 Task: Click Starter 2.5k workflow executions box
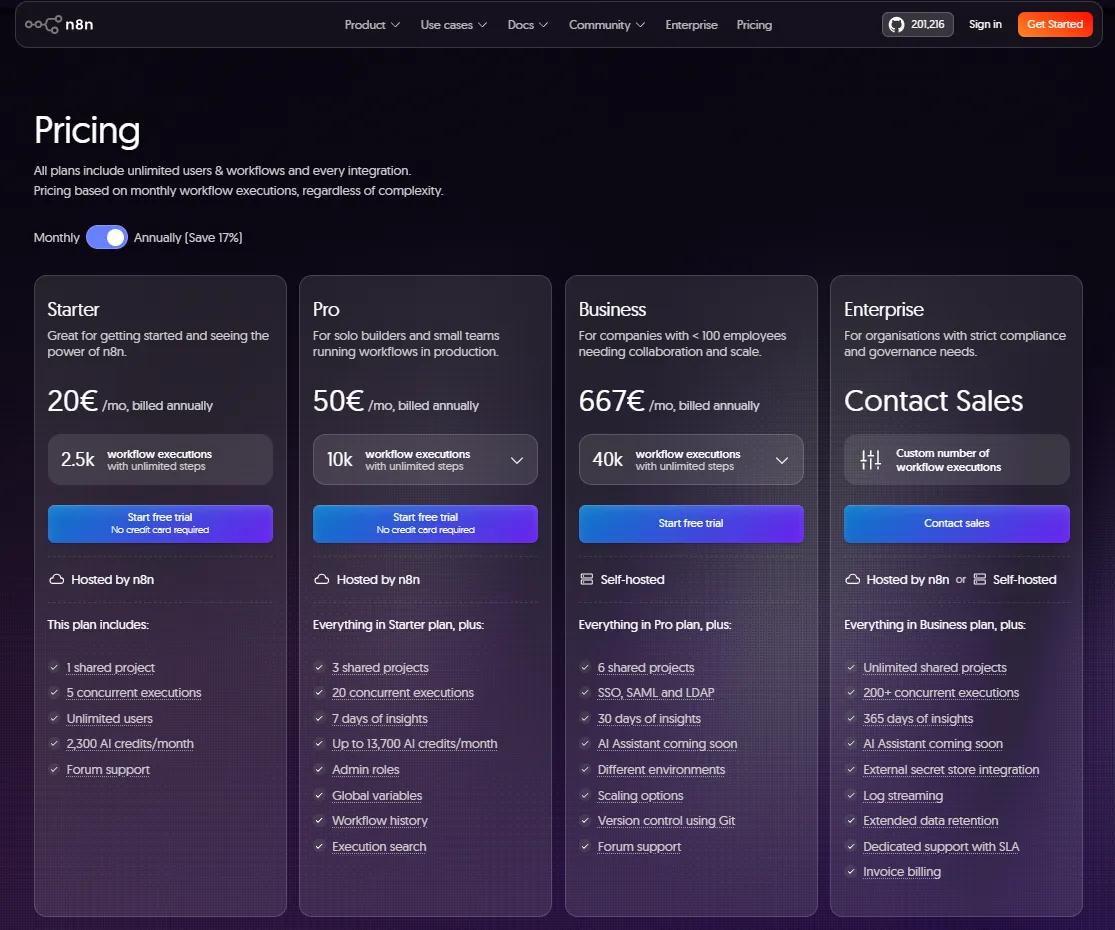coord(160,460)
